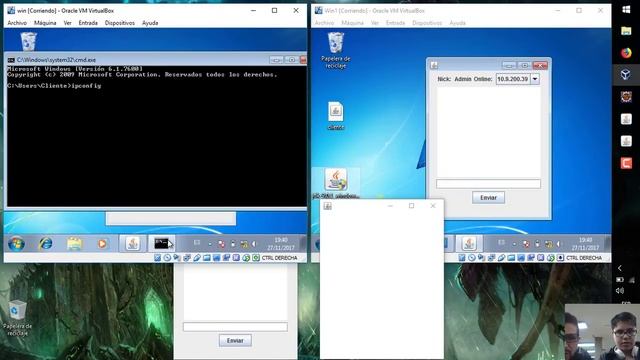Viewport: 640px width, 360px height.
Task: Show hidden tray icons chevron on host
Action: 620,268
